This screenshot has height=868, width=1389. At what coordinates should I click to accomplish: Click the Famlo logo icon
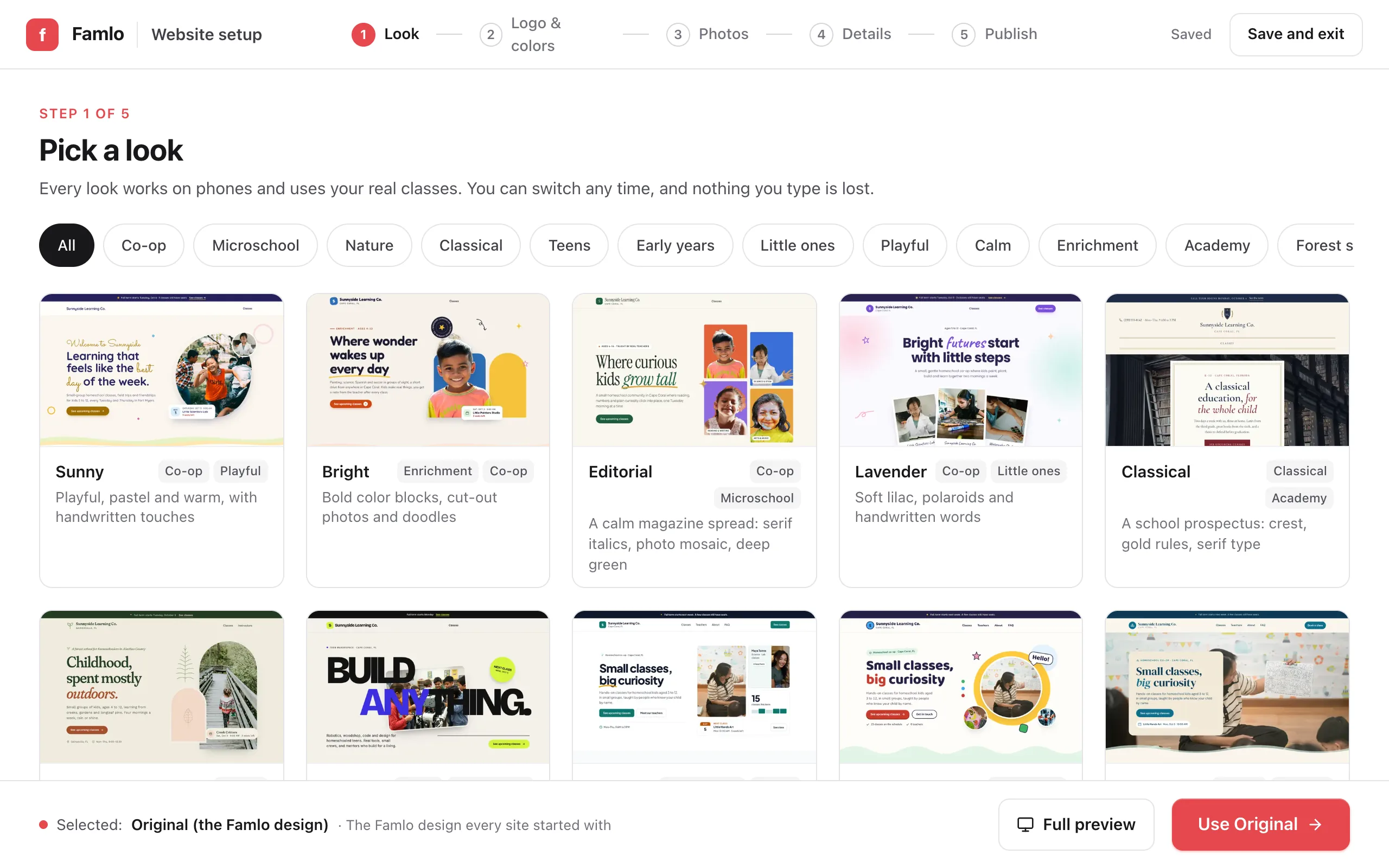42,34
